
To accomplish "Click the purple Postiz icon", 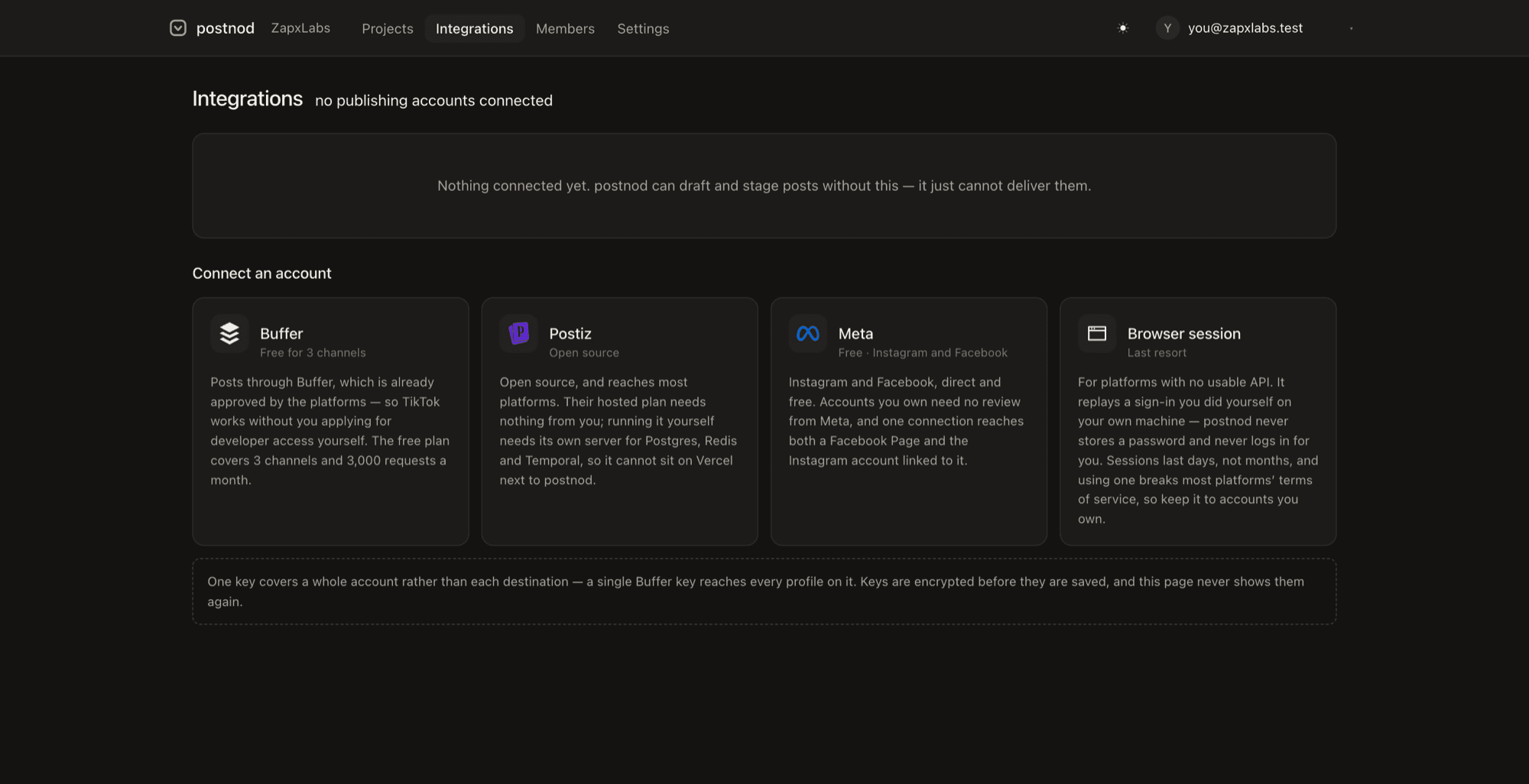I will 519,334.
